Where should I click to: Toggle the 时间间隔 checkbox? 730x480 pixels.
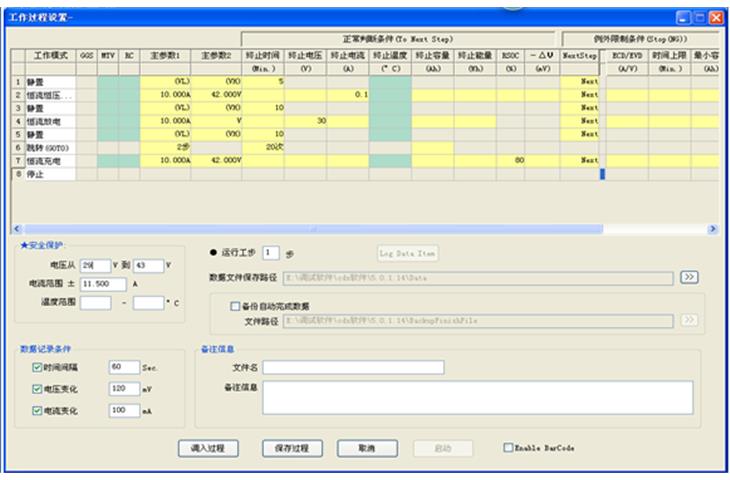[38, 368]
